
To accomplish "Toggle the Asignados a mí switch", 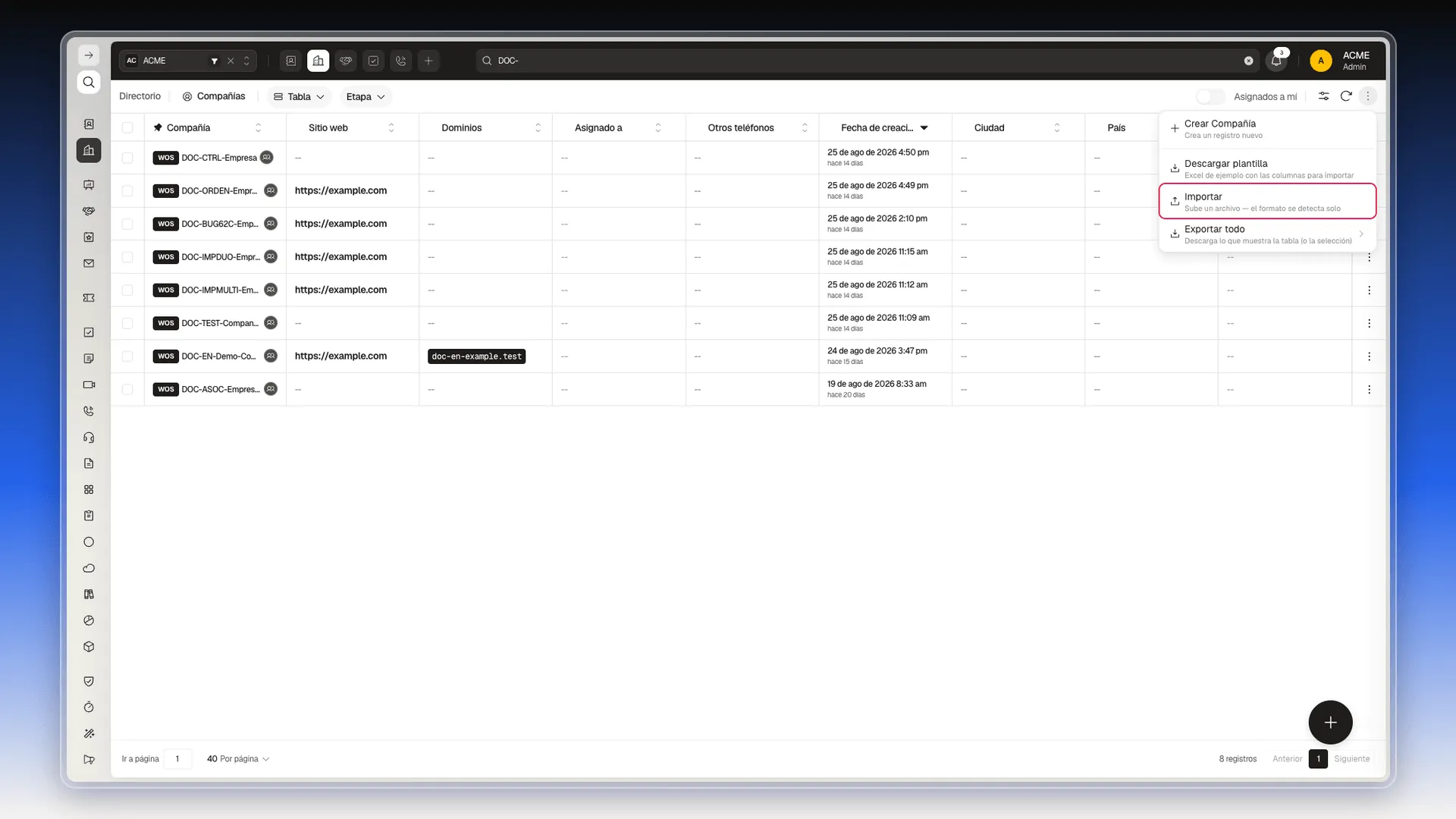I will [1210, 96].
